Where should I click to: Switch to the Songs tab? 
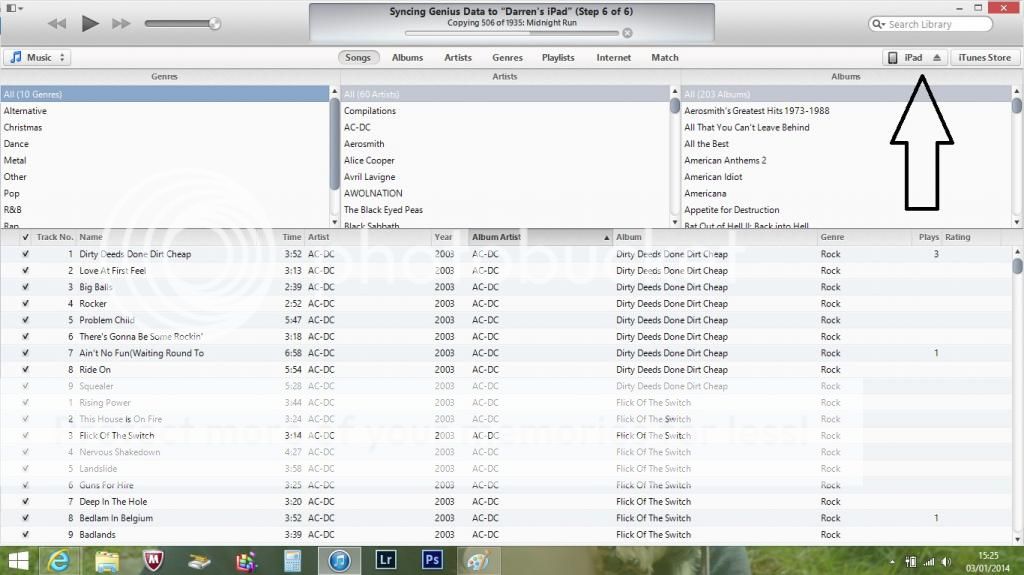(x=358, y=58)
